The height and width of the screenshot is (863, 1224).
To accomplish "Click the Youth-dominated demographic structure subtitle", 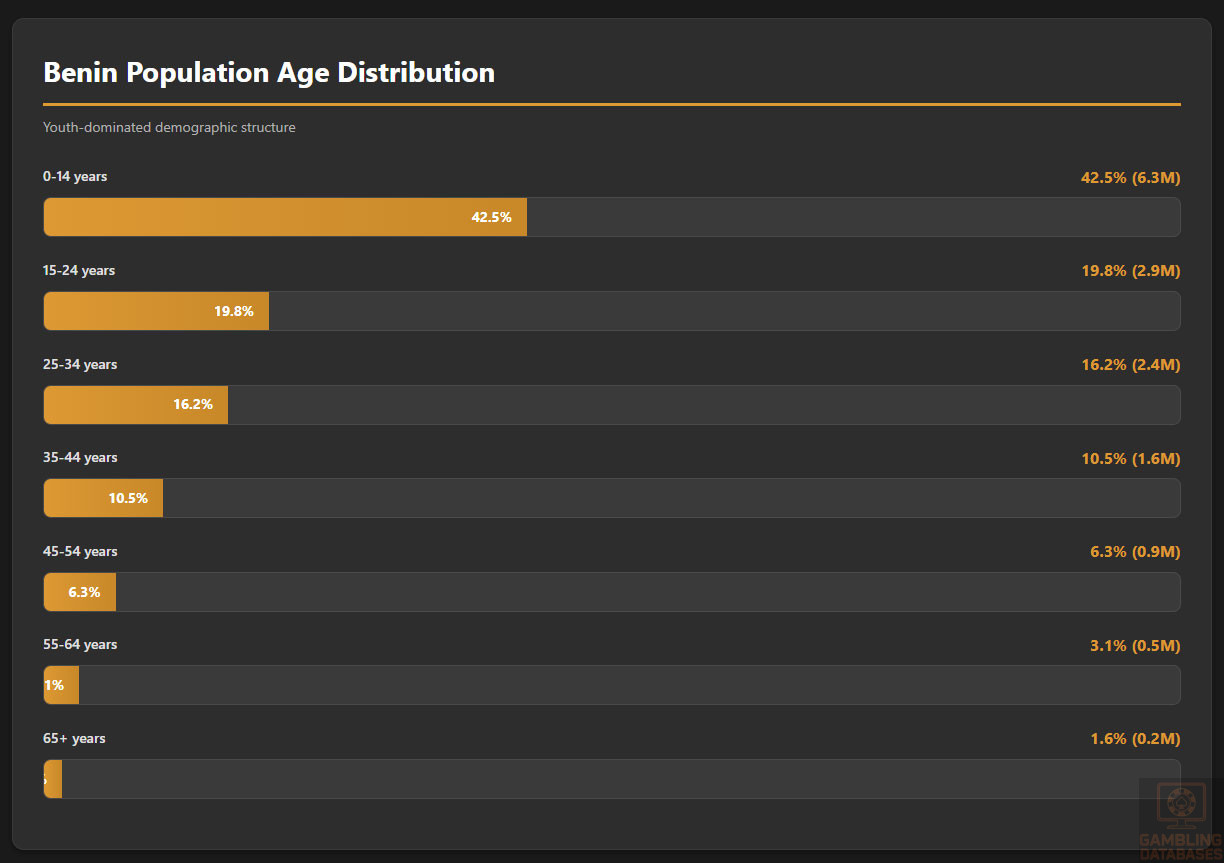I will click(169, 128).
